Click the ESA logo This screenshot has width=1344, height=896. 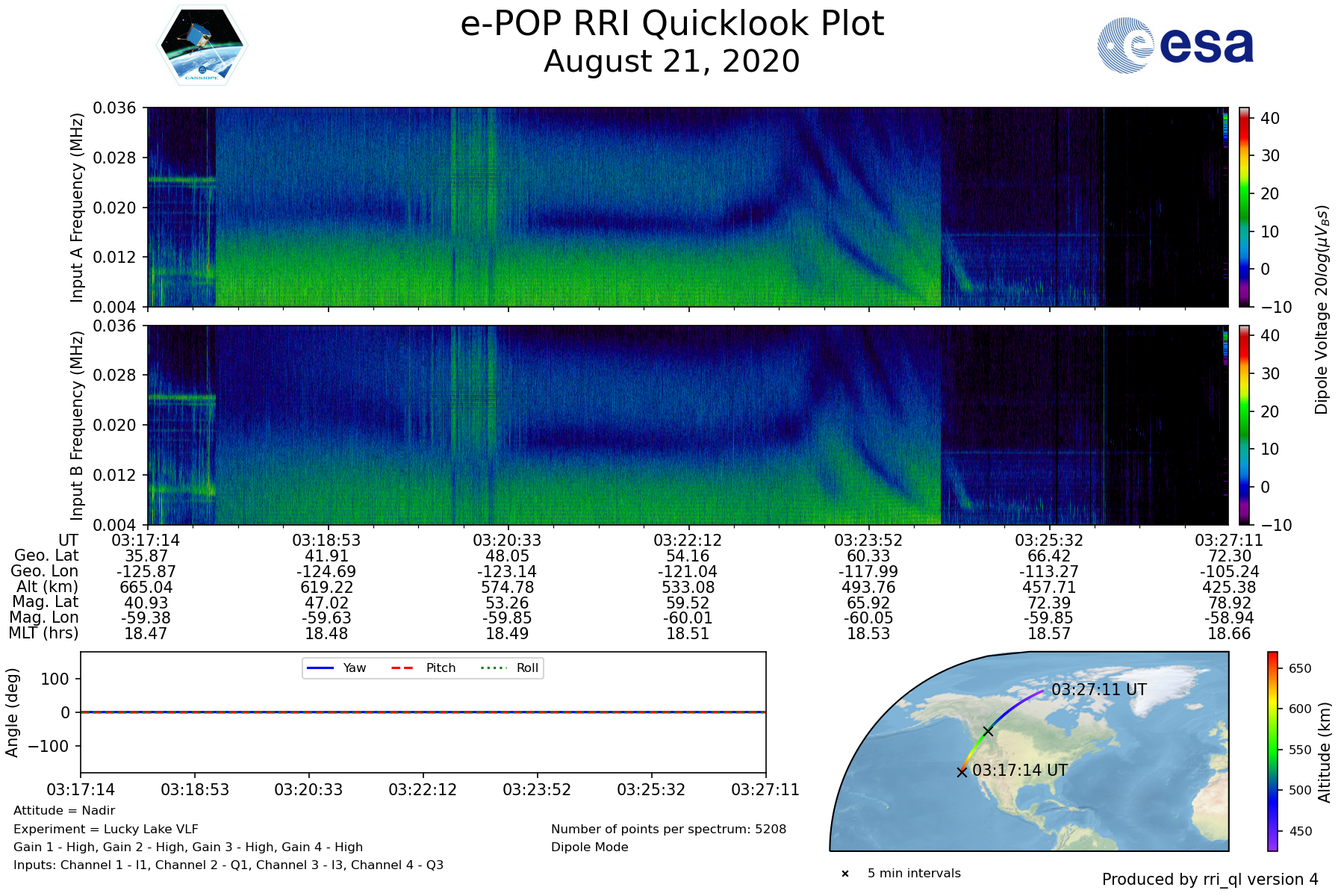(x=1175, y=46)
